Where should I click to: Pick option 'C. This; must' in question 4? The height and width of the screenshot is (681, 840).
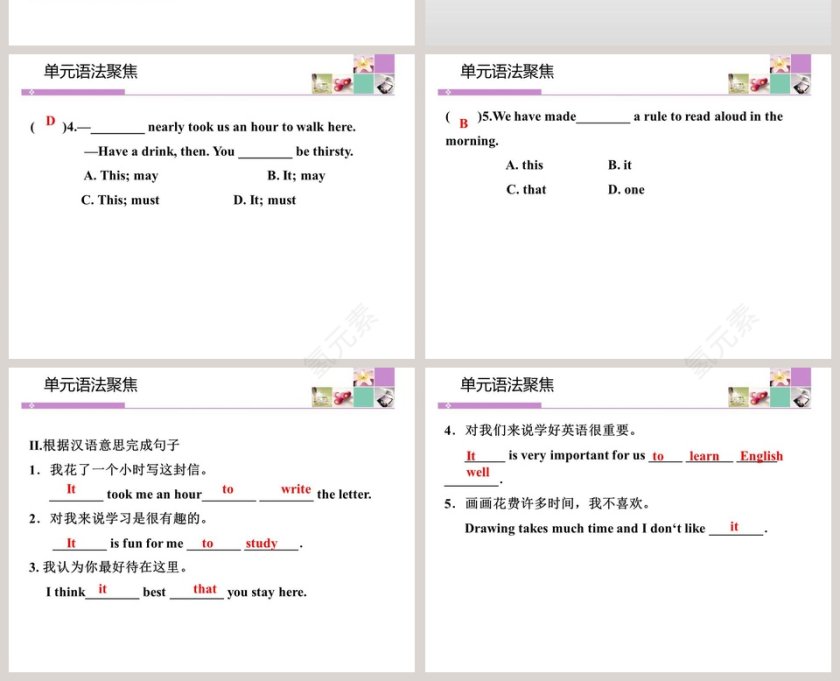[120, 200]
